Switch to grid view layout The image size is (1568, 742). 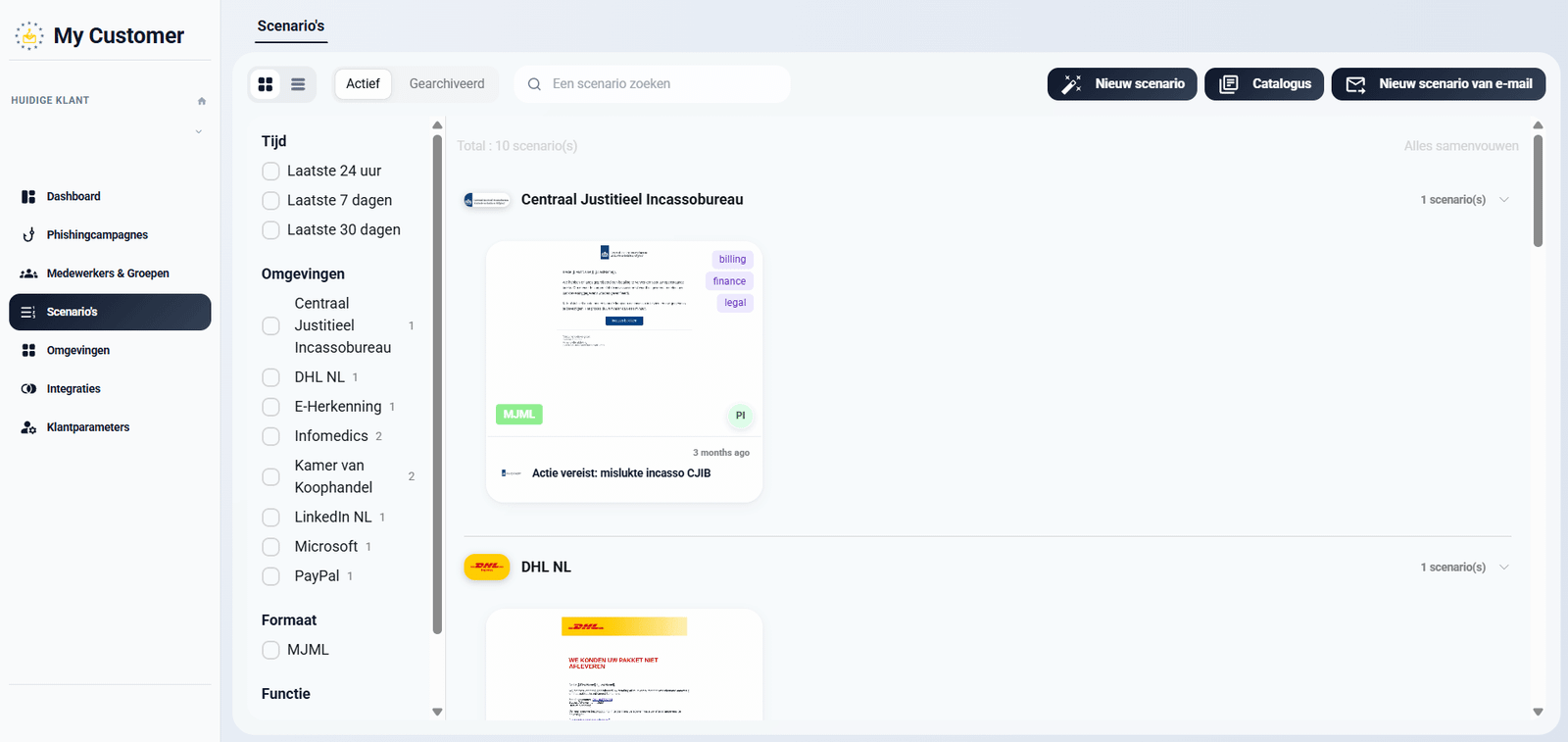click(x=266, y=84)
